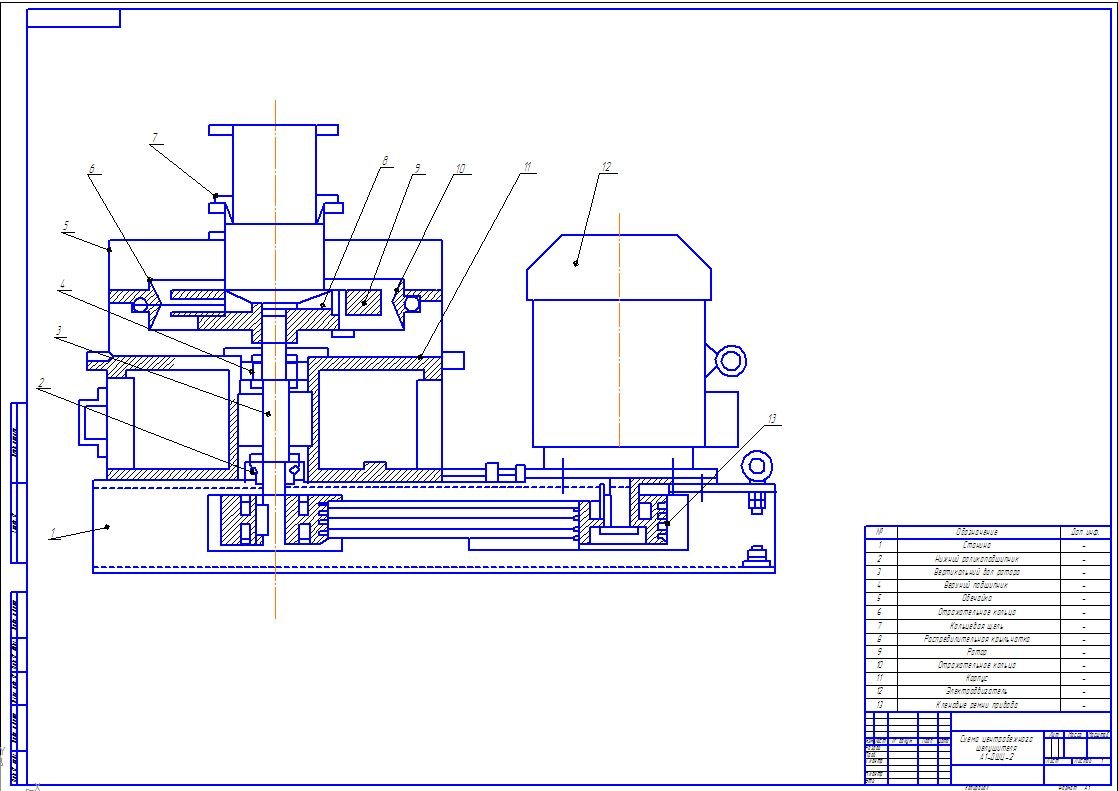Screen dimensions: 1118x791
Task: Select 'Верхний подшипник' in the parts table
Action: click(977, 585)
